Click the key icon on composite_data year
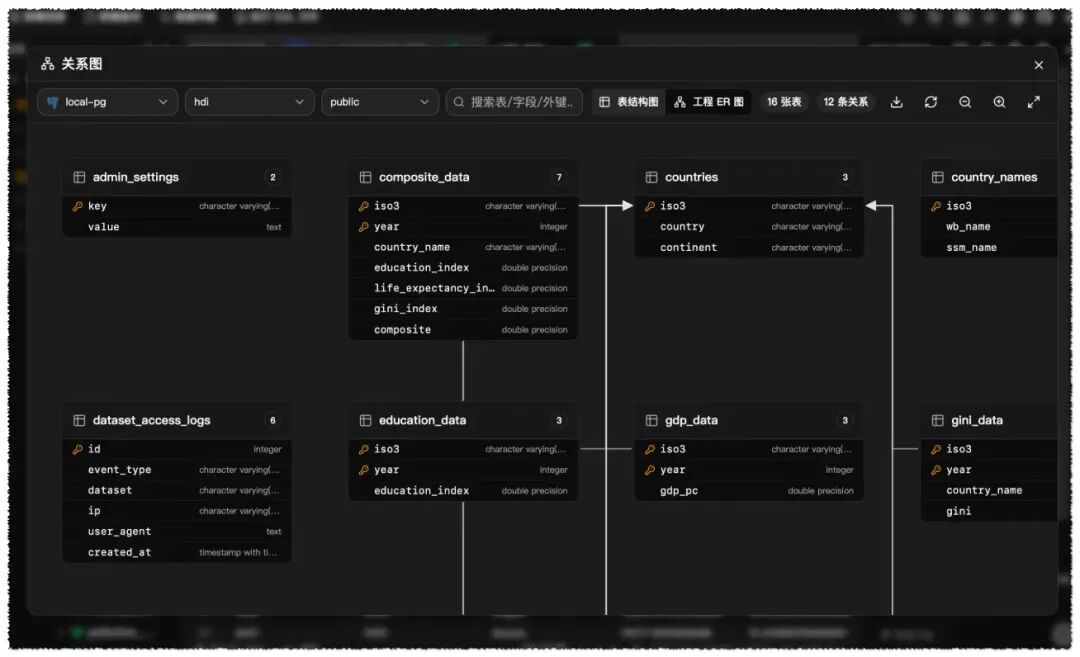Screen dimensions: 1080x657 (364, 227)
